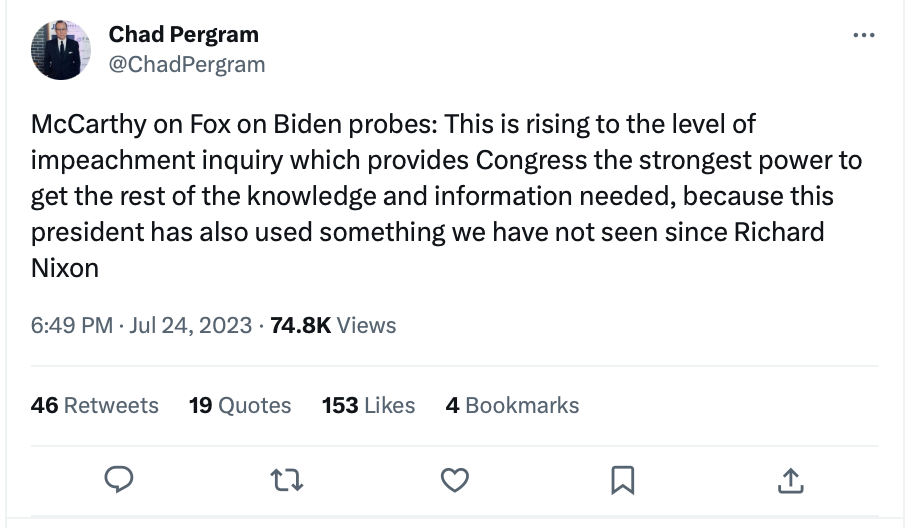Click the Chad Pergram display name
The height and width of the screenshot is (528, 908).
tap(183, 34)
